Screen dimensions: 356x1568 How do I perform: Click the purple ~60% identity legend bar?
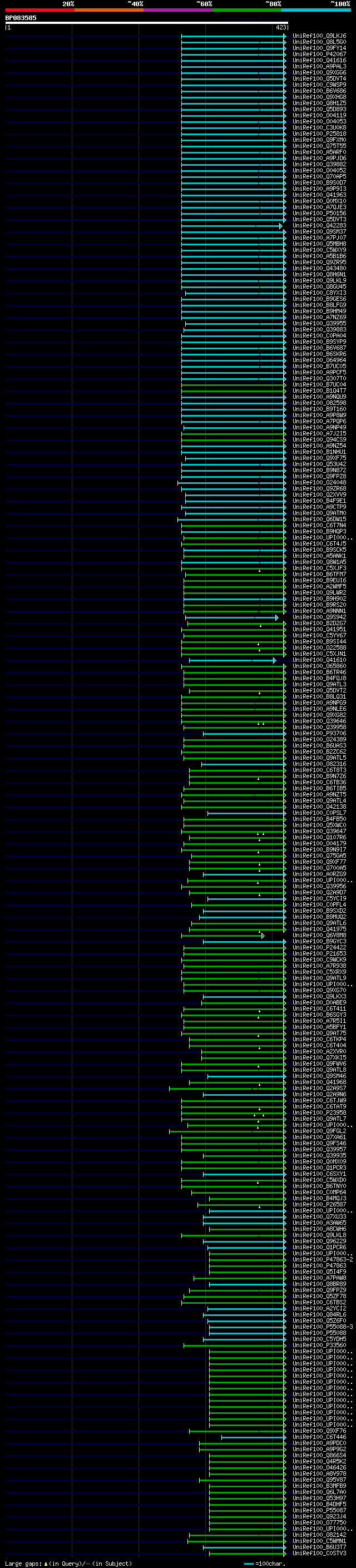coord(179,10)
